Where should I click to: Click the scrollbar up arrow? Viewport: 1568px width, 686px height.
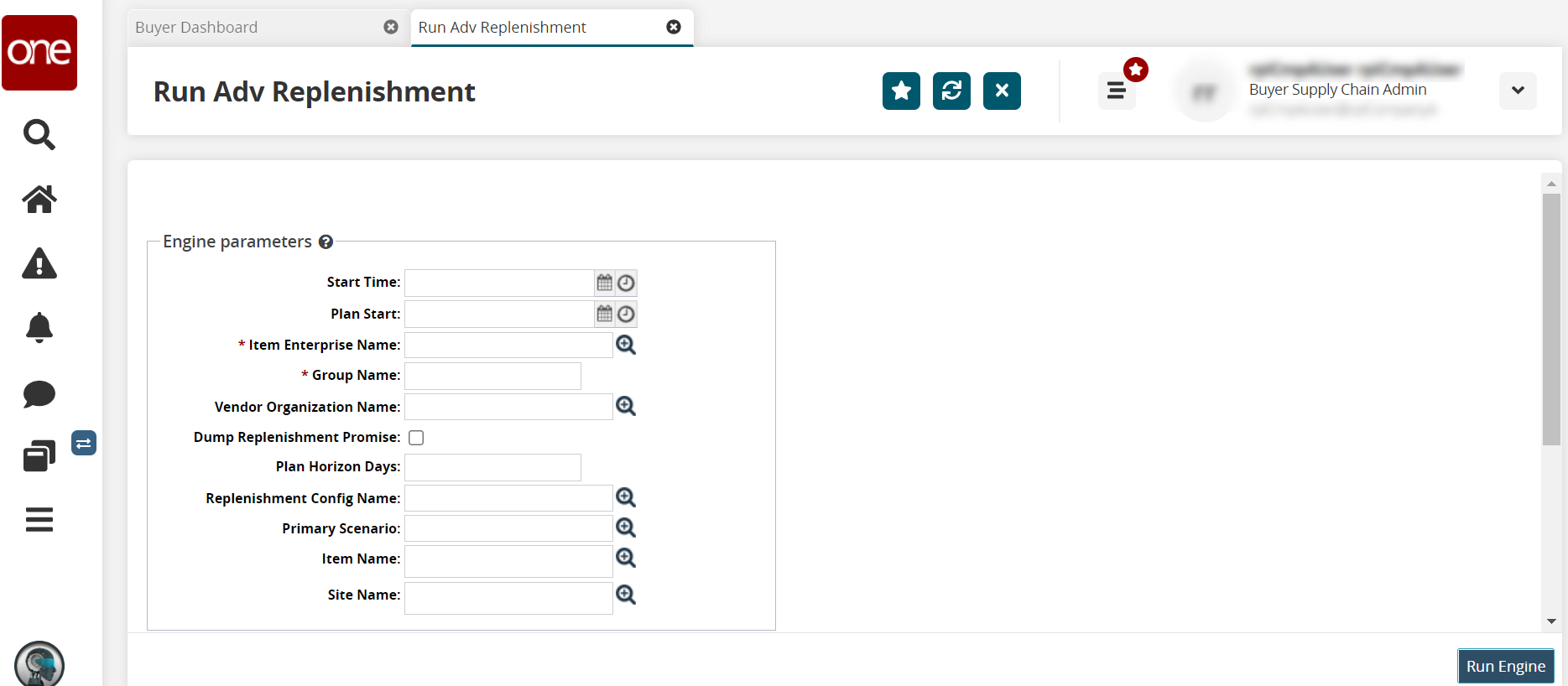coord(1551,183)
